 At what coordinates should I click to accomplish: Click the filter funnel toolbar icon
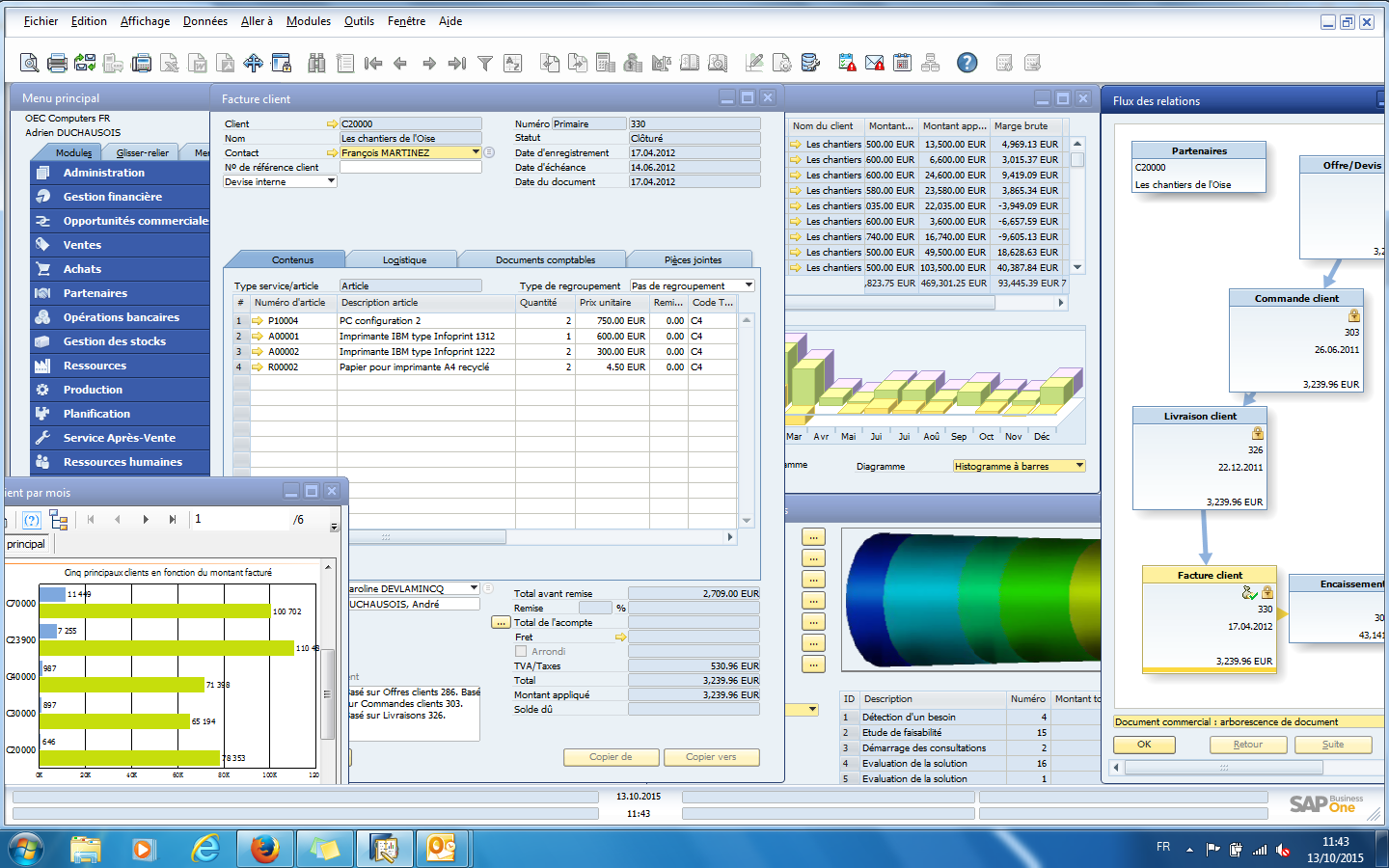coord(485,64)
